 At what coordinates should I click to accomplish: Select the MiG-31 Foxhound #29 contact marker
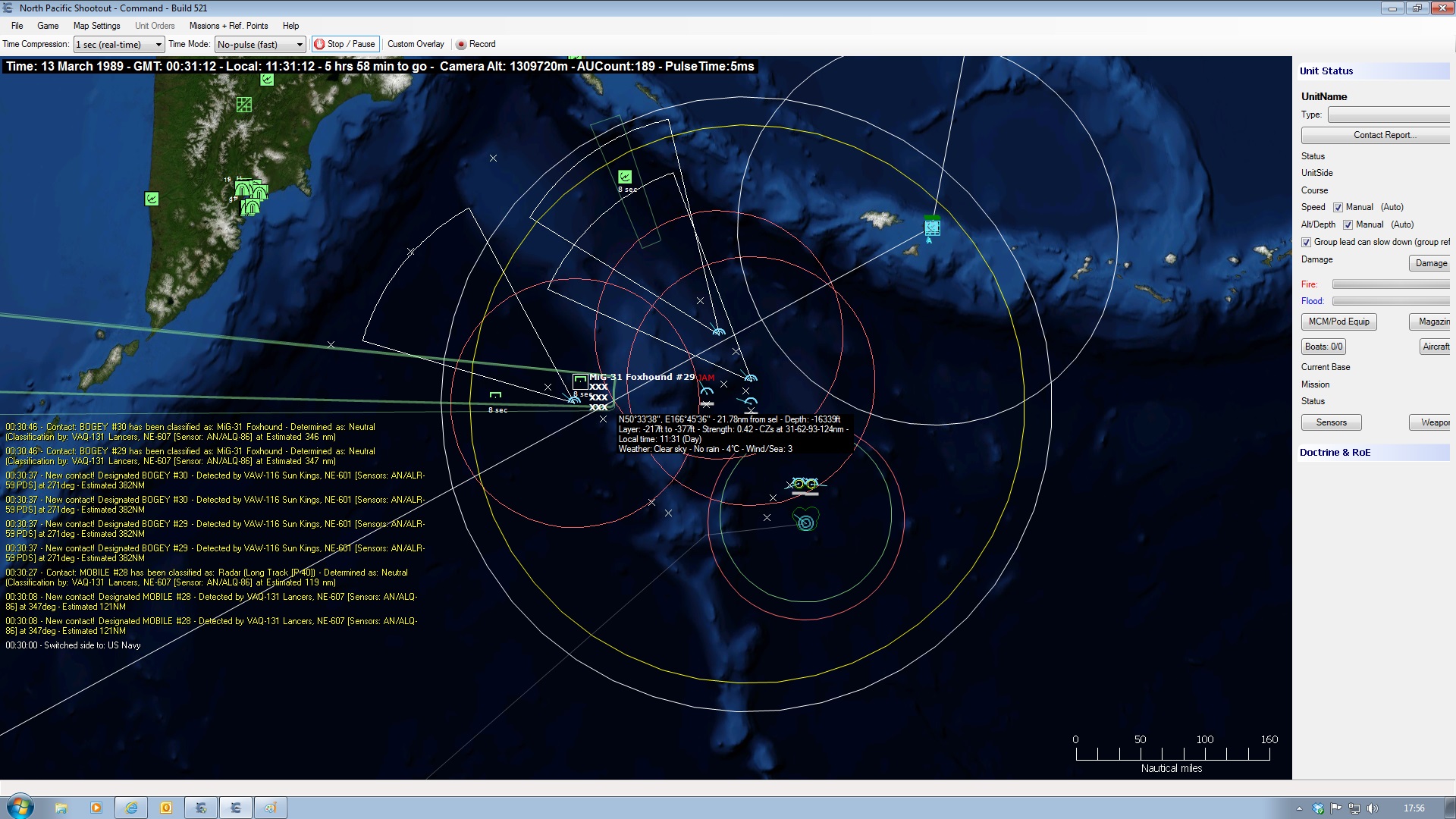coord(580,381)
